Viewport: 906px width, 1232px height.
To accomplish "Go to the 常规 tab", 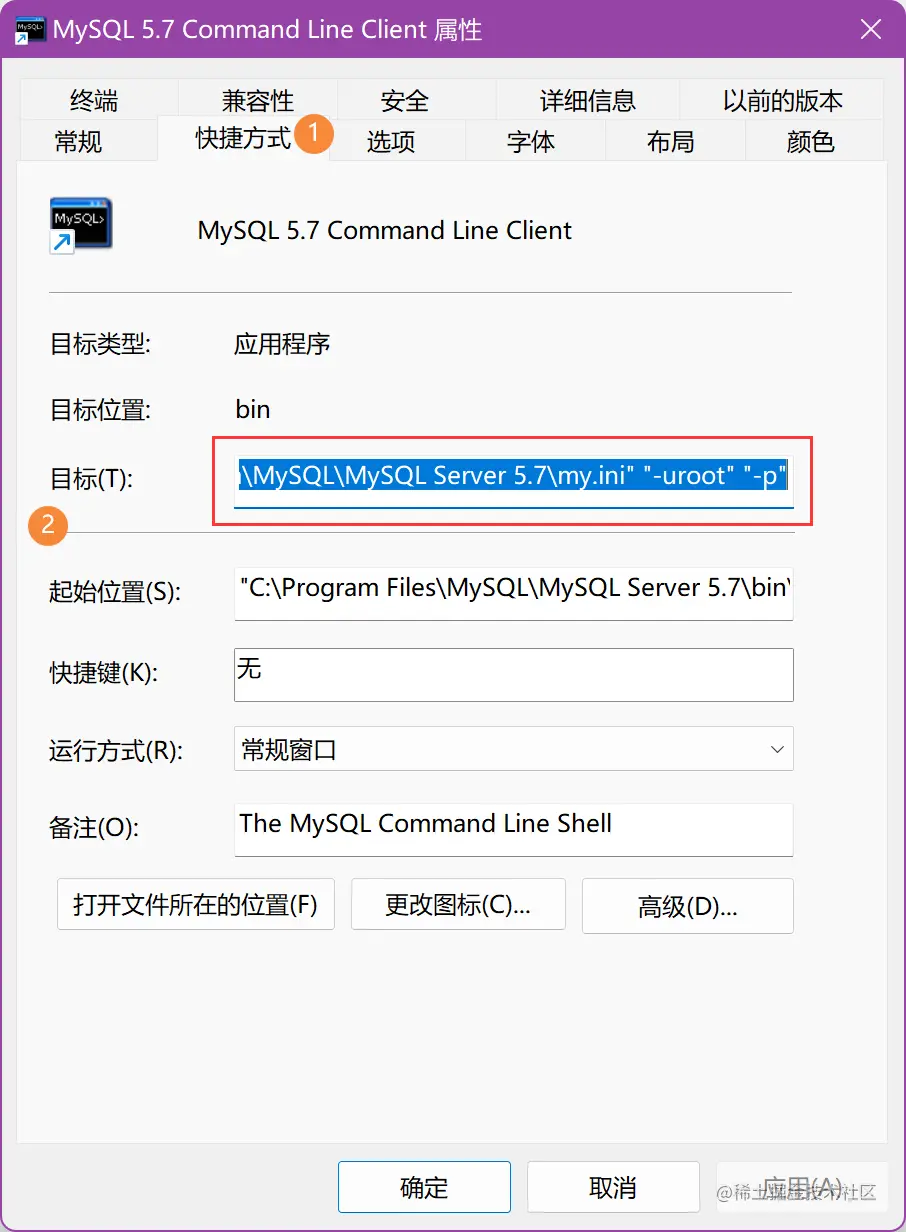I will point(78,141).
